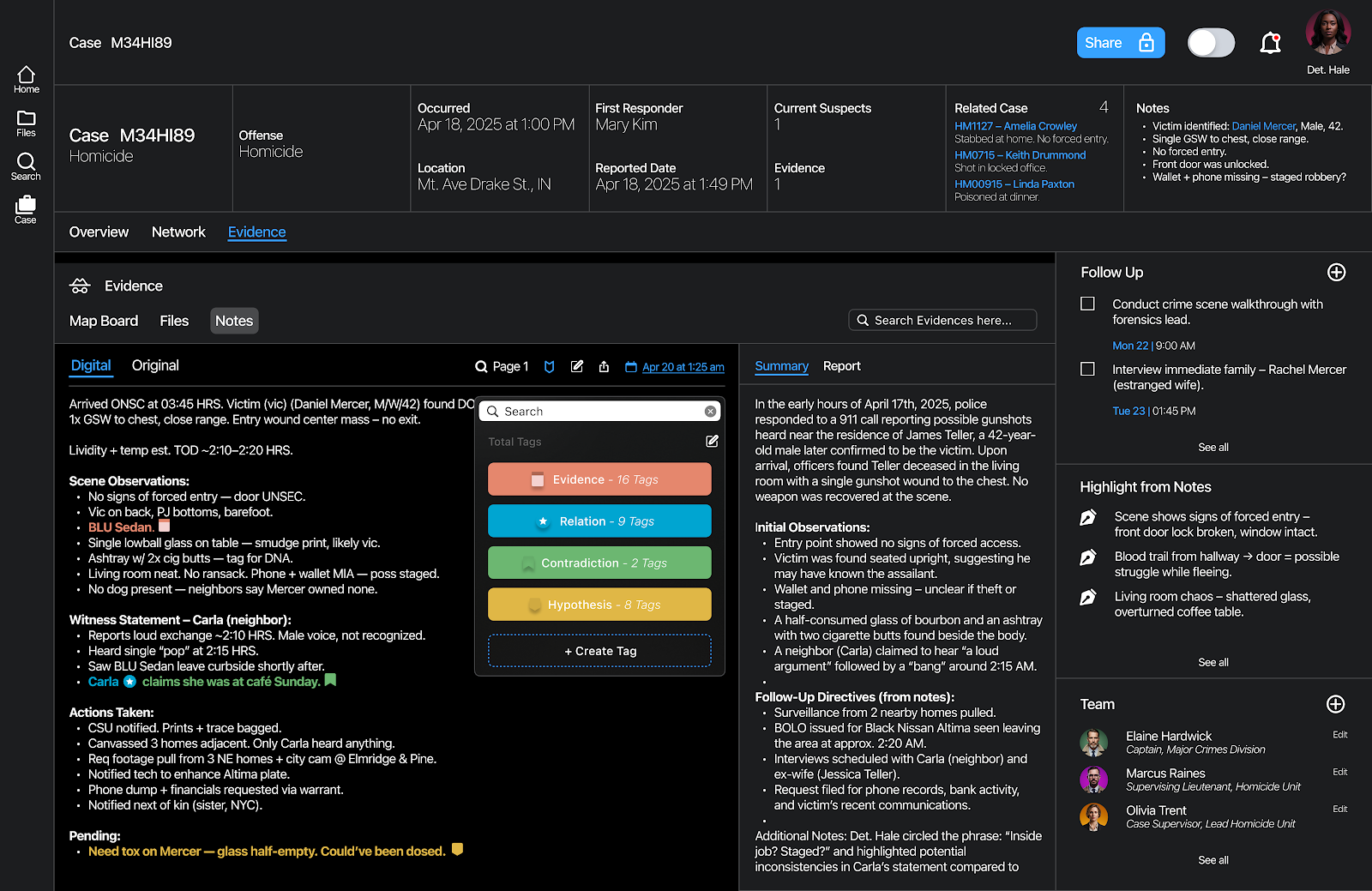This screenshot has width=1372, height=891.
Task: Check the Rachel Mercer interview task
Action: click(x=1087, y=369)
